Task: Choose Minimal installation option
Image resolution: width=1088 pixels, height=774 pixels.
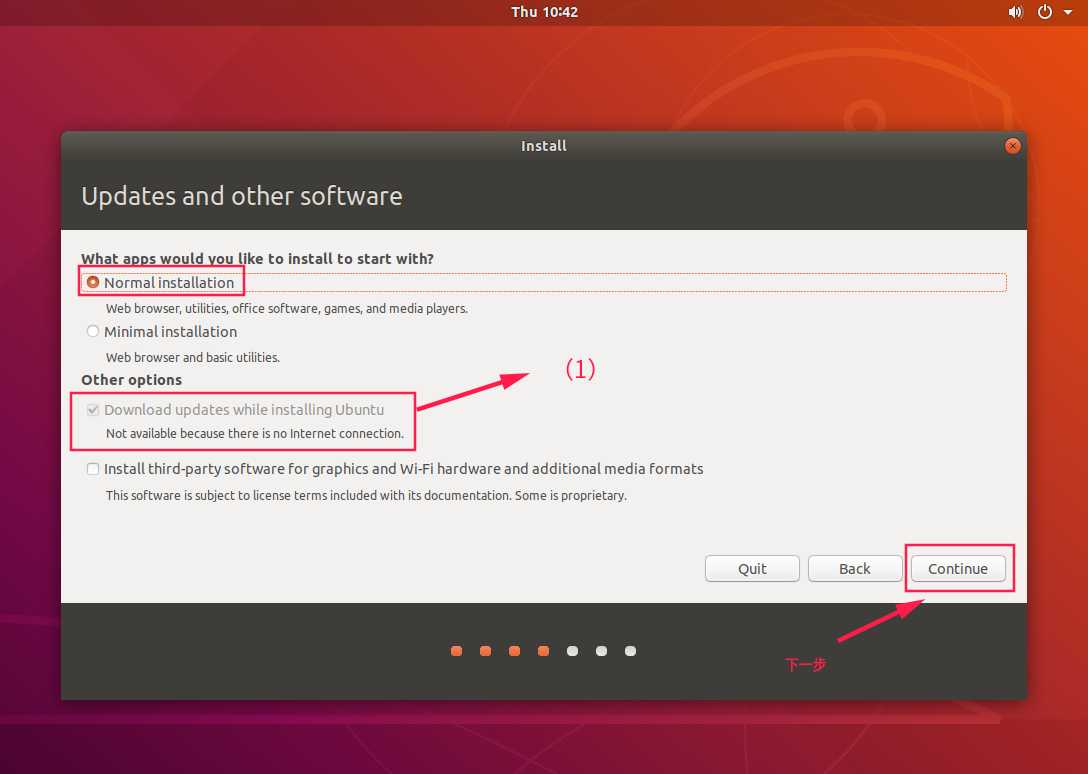Action: coord(93,331)
